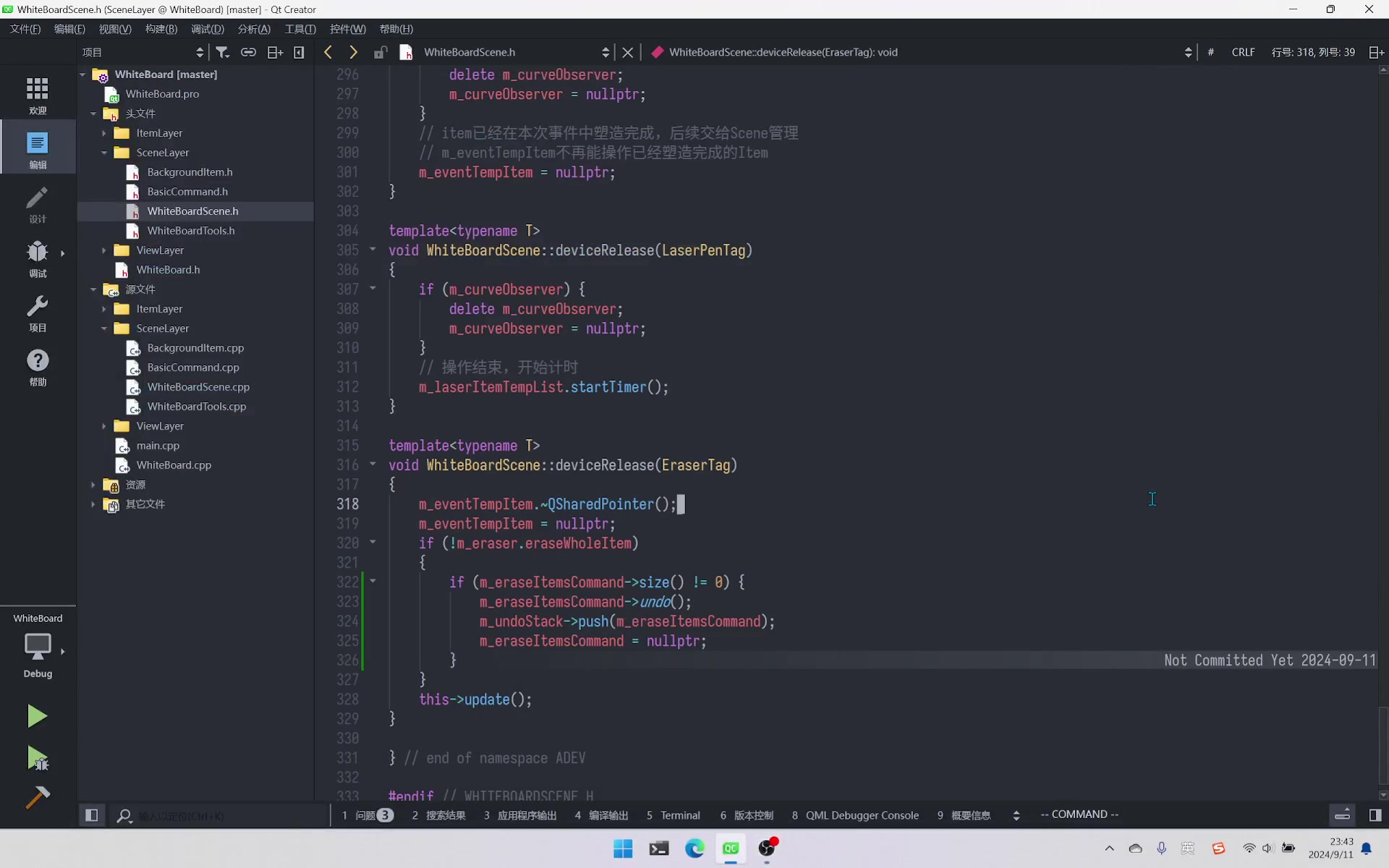Switch to the Terminal output tab

point(674,815)
